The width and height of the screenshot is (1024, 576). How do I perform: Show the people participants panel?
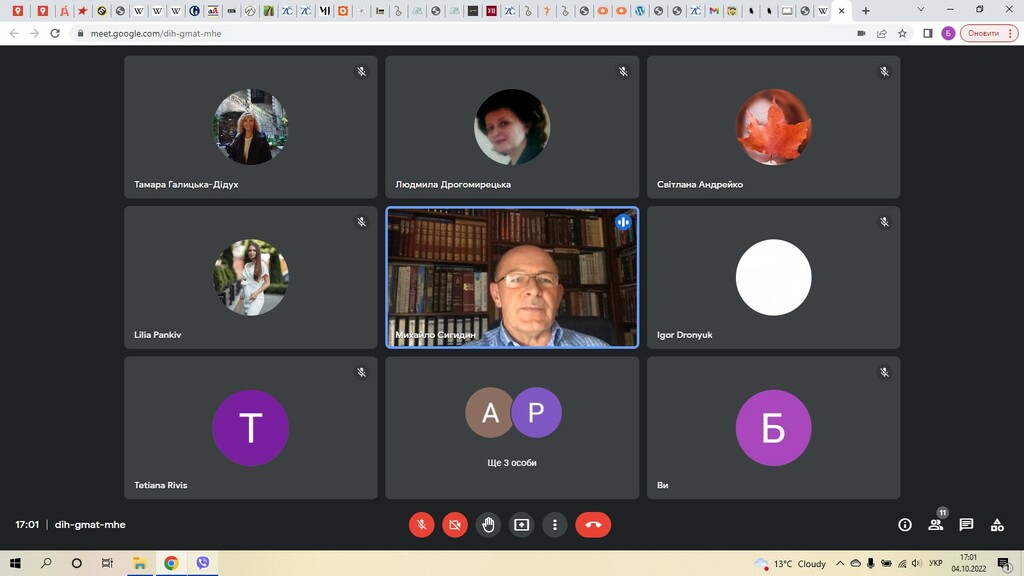[936, 525]
